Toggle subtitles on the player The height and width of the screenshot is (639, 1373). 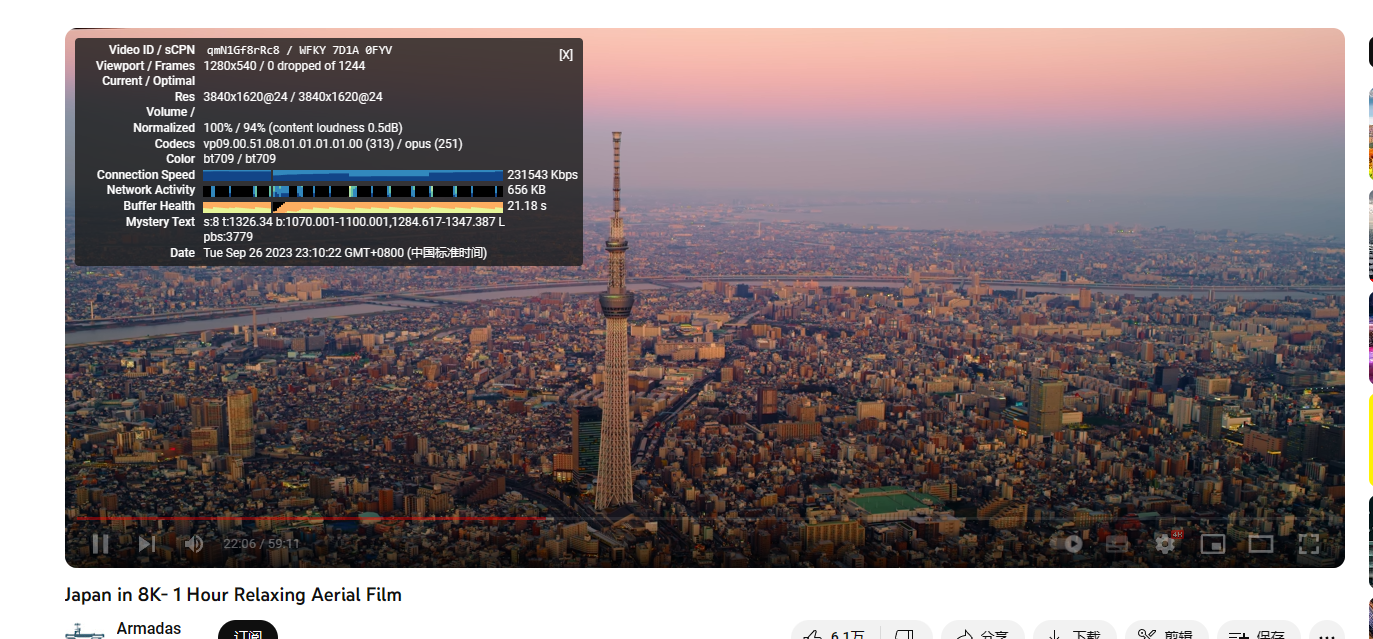1116,544
